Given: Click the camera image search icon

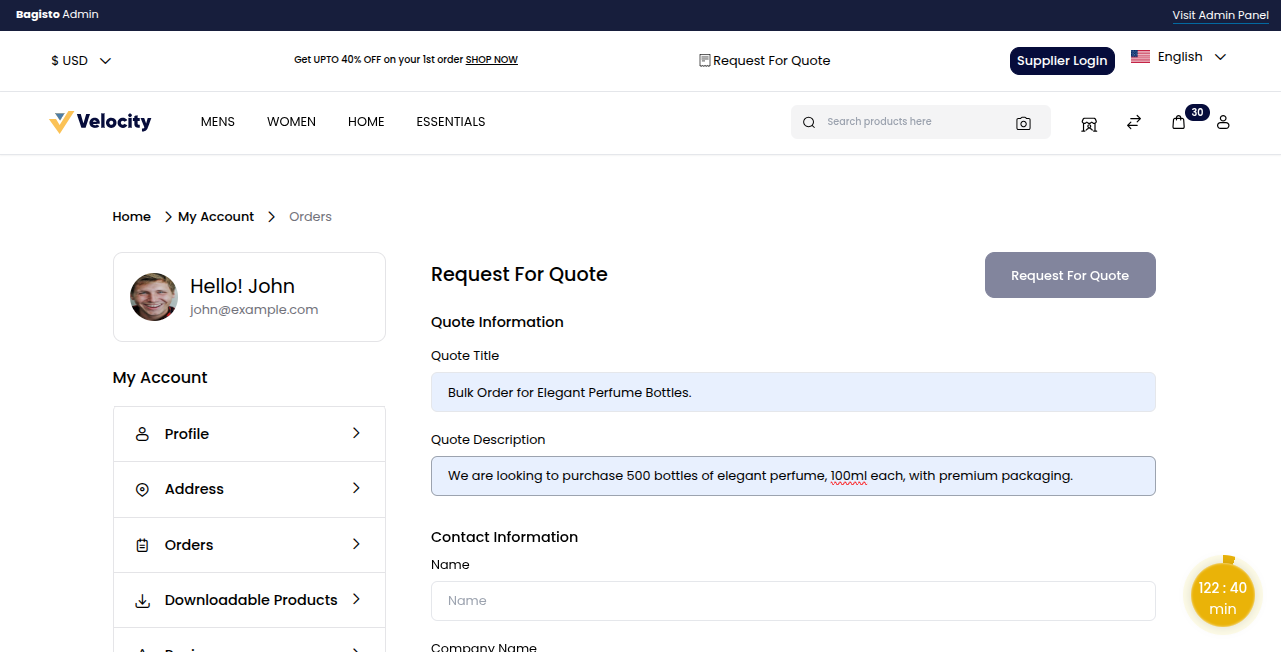Looking at the screenshot, I should click(1023, 123).
